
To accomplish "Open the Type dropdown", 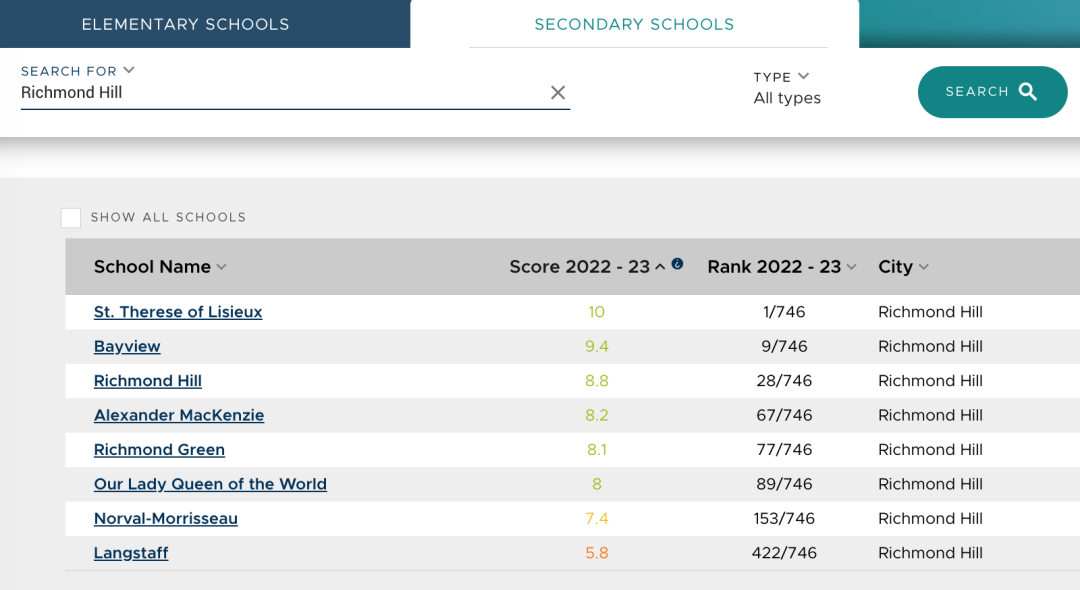I will tap(781, 76).
